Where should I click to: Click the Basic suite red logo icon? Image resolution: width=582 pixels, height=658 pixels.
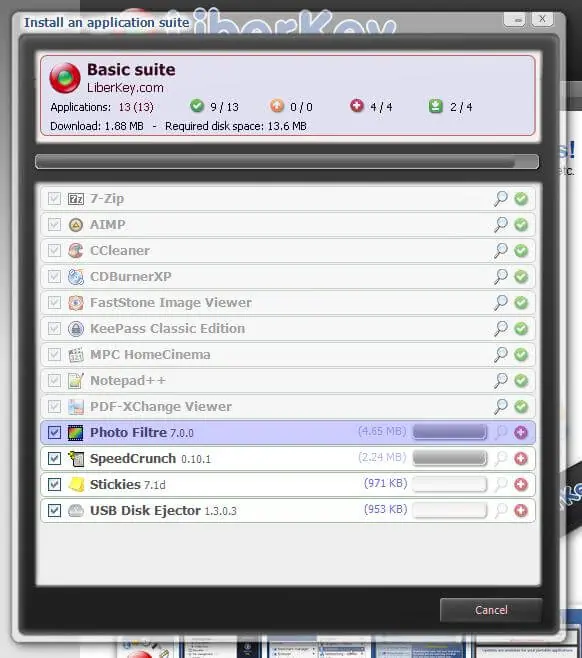[65, 78]
